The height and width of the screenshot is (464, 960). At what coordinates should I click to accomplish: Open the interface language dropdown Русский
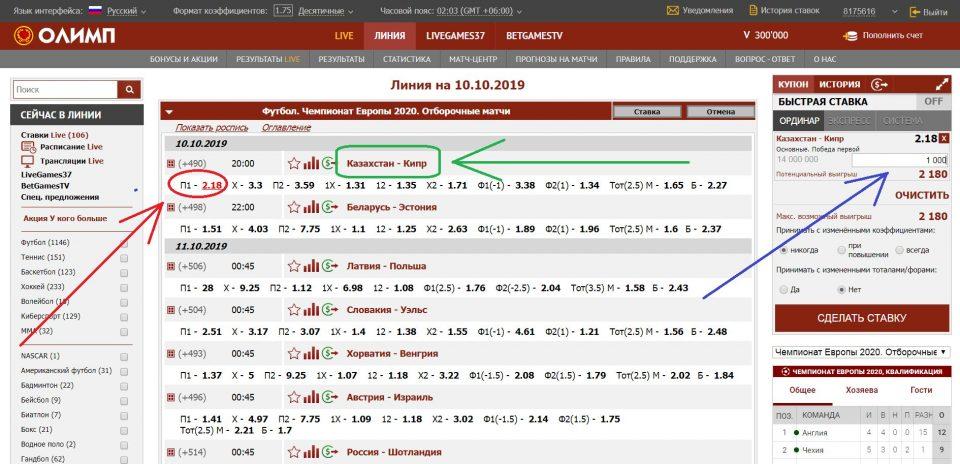tap(116, 11)
